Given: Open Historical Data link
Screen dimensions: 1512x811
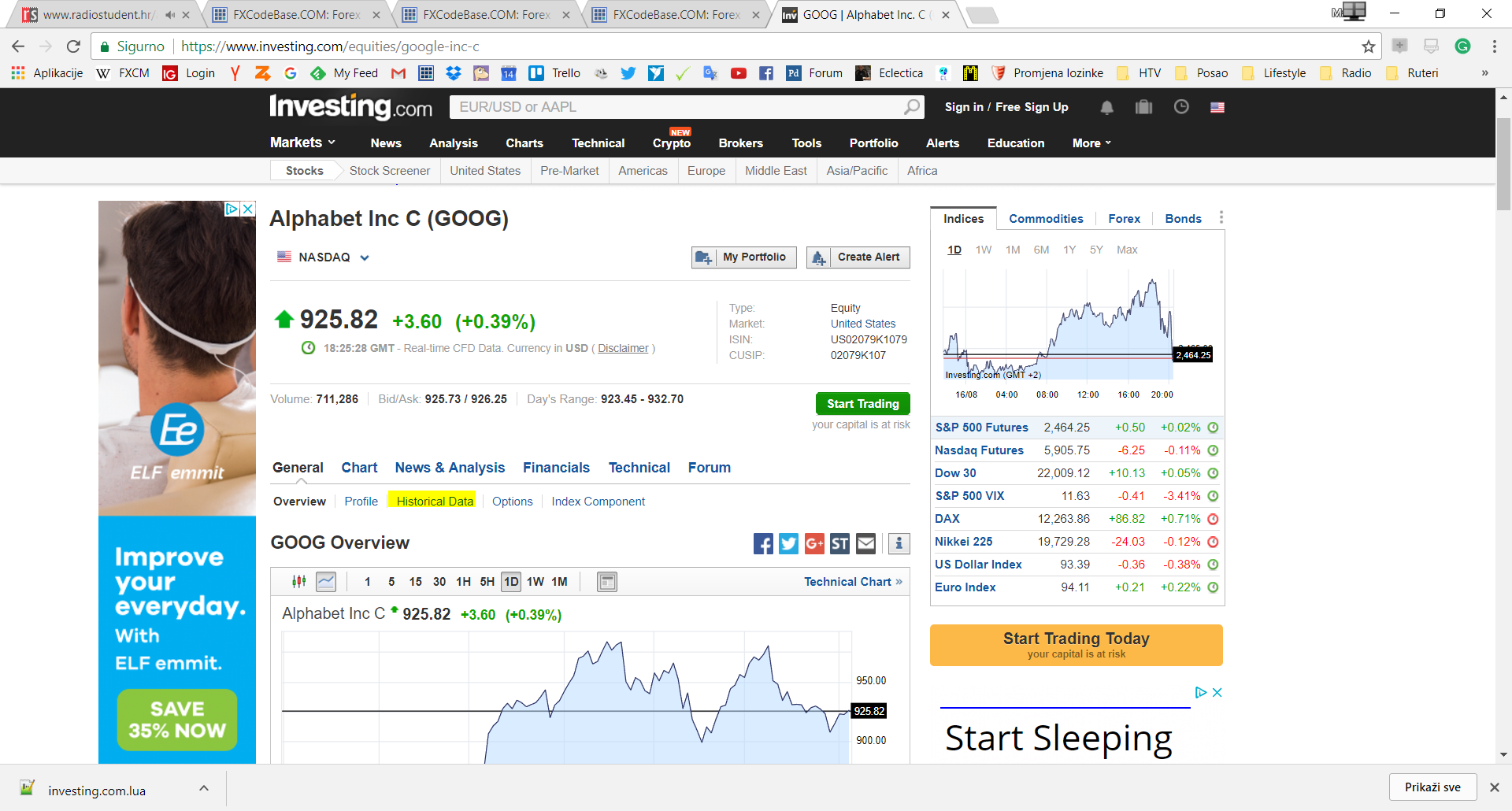Looking at the screenshot, I should pos(435,502).
